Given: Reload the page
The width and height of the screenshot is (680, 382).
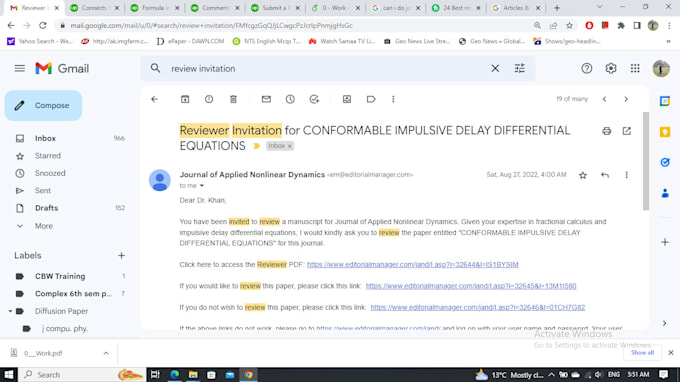Looking at the screenshot, I should click(42, 26).
